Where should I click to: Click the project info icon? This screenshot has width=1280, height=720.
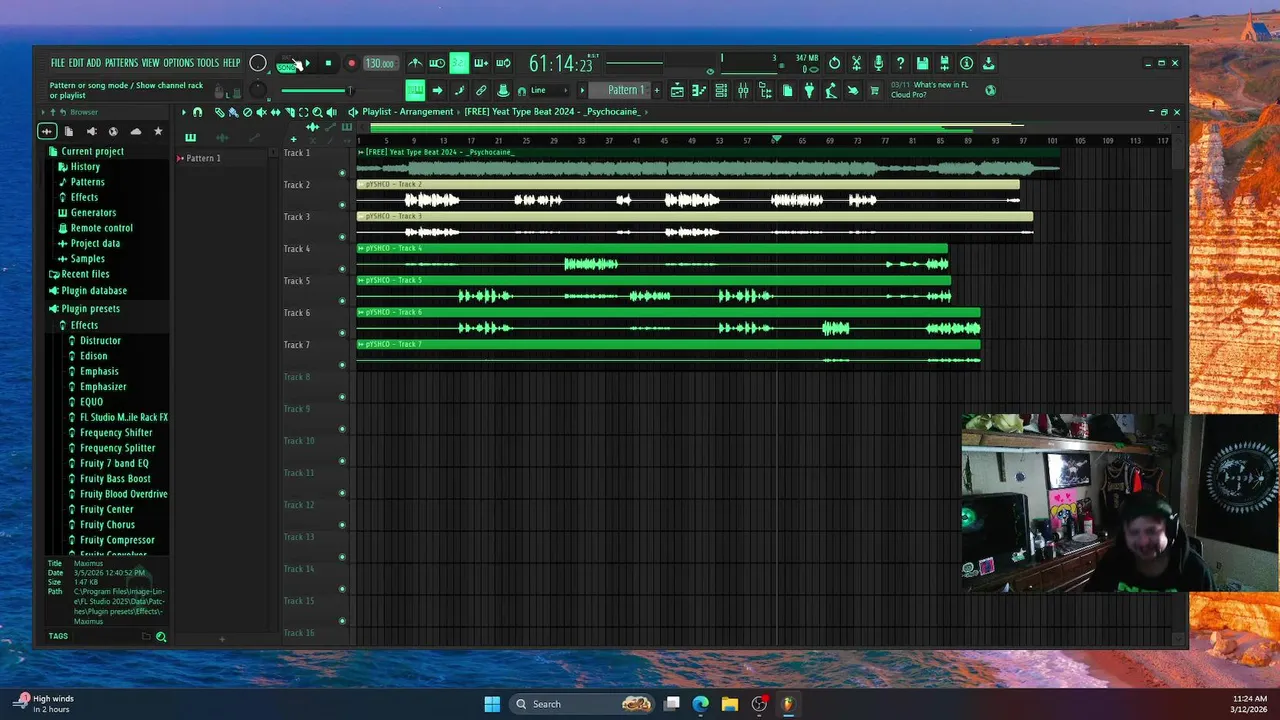966,63
